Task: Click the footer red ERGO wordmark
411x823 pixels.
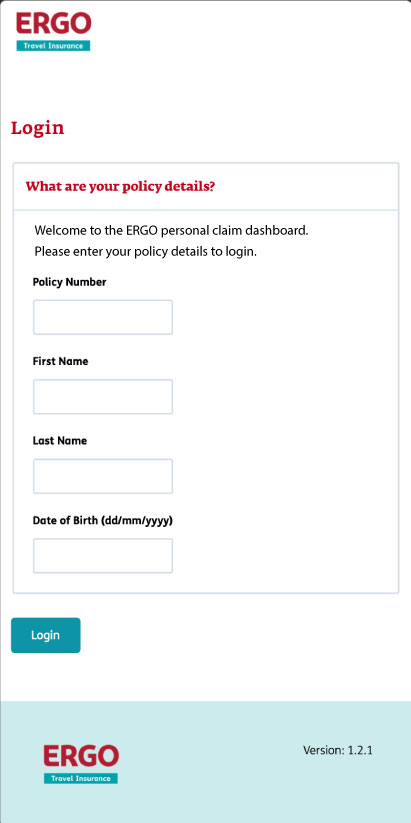Action: coord(81,756)
